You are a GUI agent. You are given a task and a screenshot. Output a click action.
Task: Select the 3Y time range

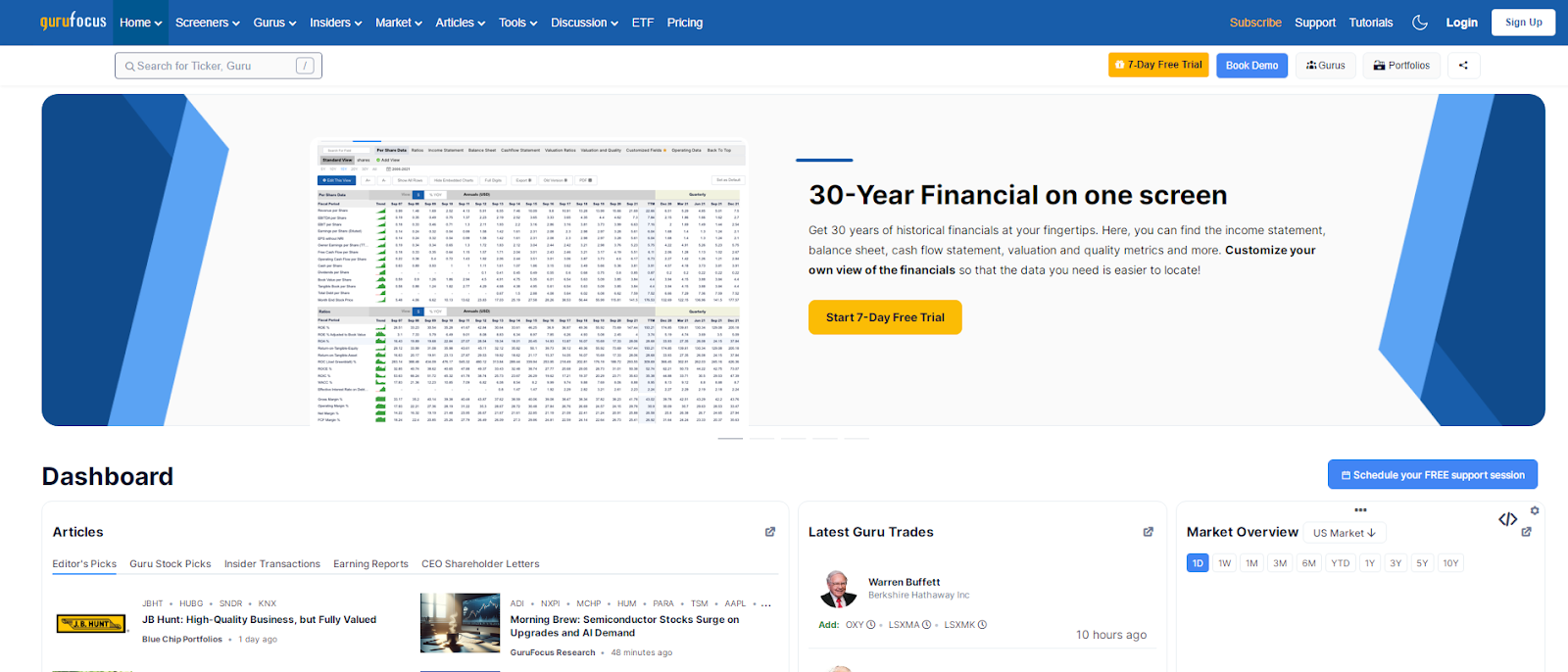(1396, 563)
